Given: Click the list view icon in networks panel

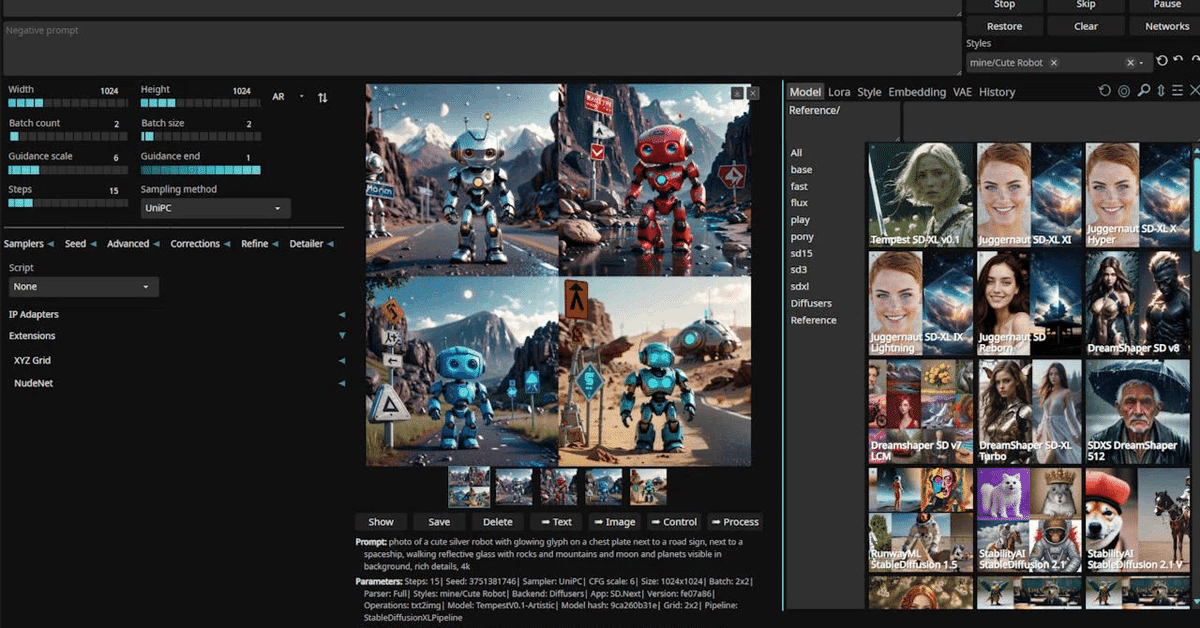Looking at the screenshot, I should pos(1177,91).
